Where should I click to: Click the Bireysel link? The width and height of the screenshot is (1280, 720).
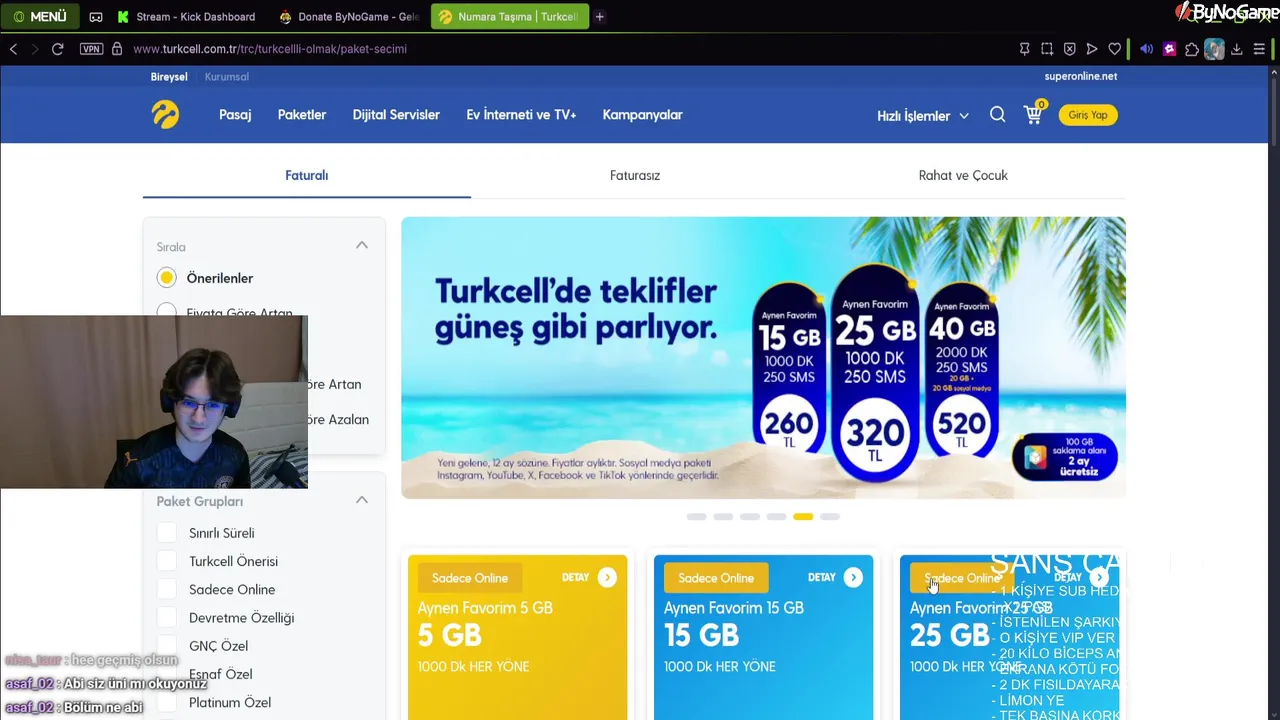[x=169, y=77]
